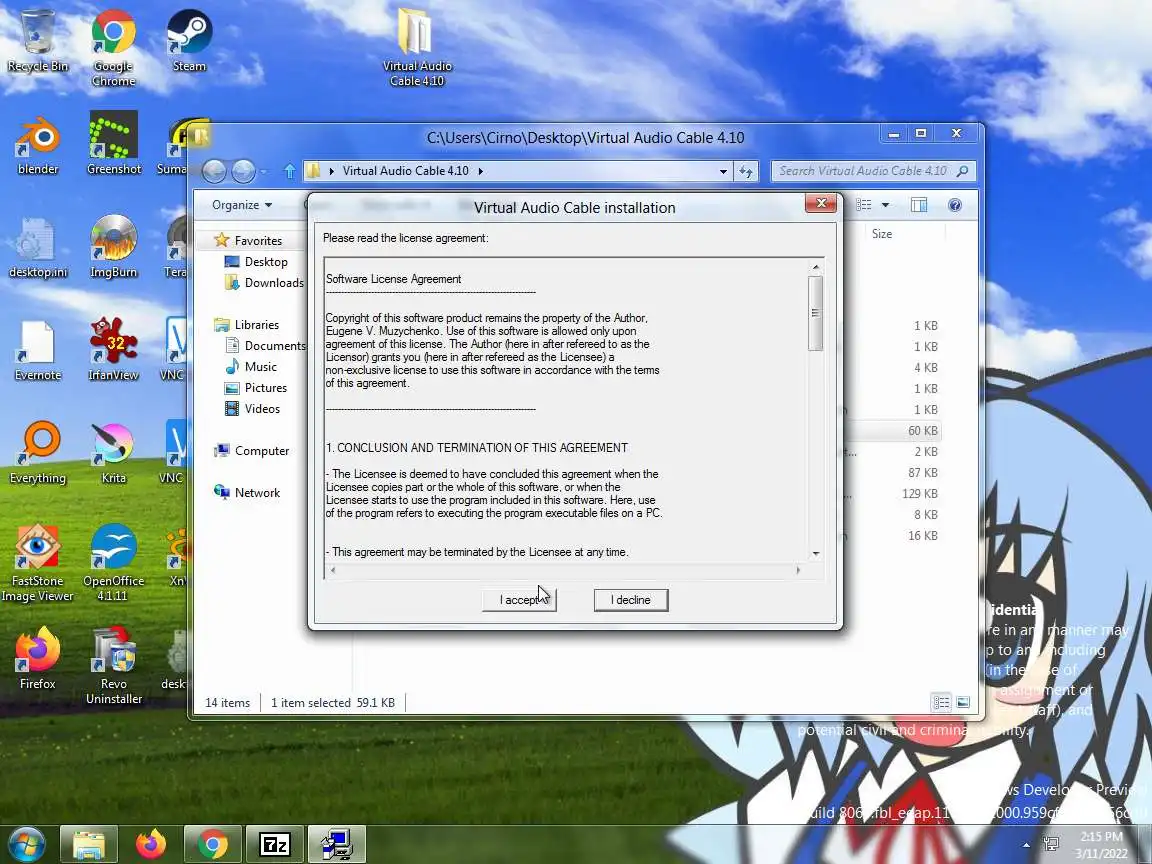1152x864 pixels.
Task: Select the desktop.ini file icon
Action: 37,247
